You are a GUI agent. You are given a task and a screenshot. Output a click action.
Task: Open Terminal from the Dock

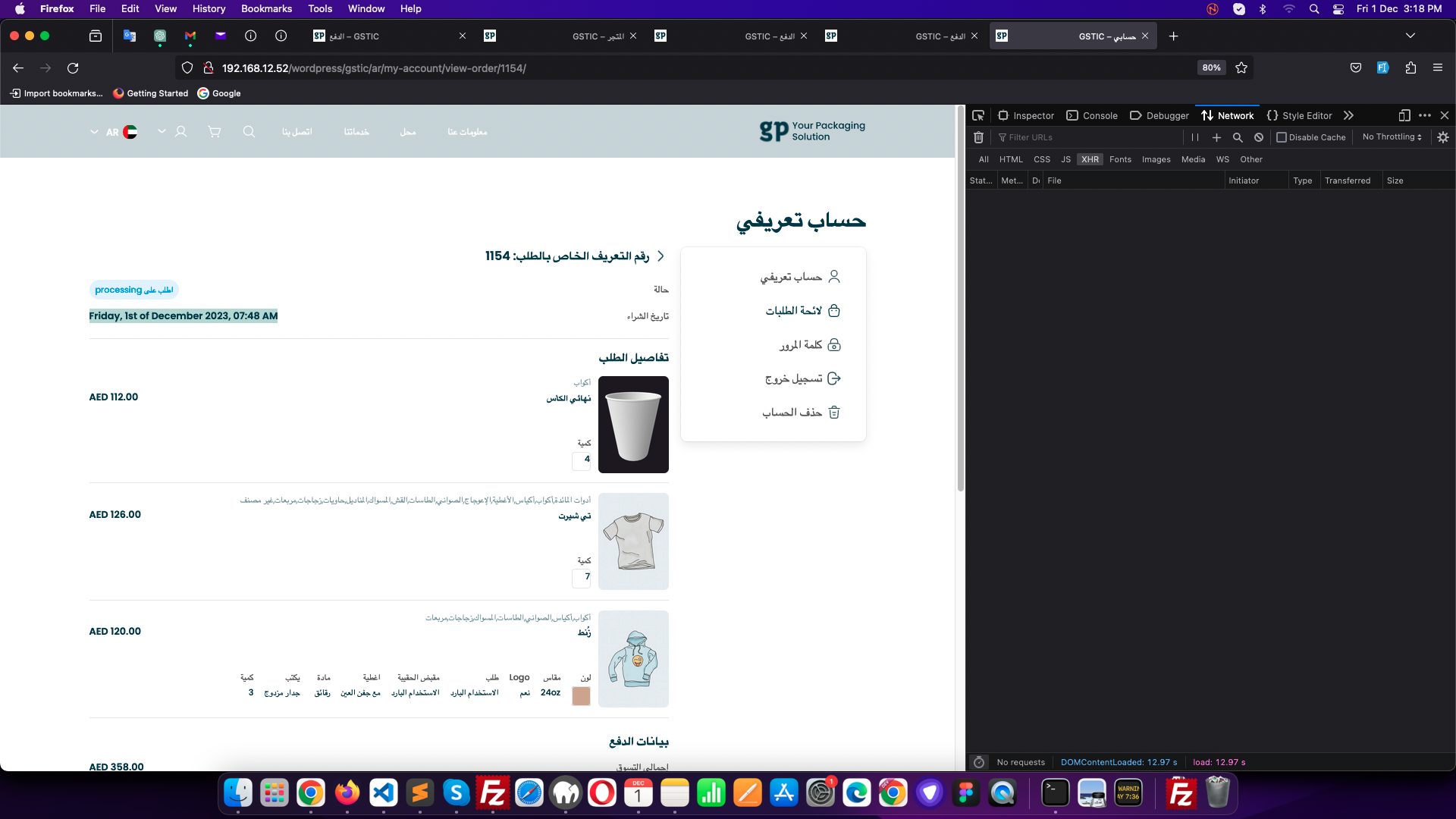1056,793
